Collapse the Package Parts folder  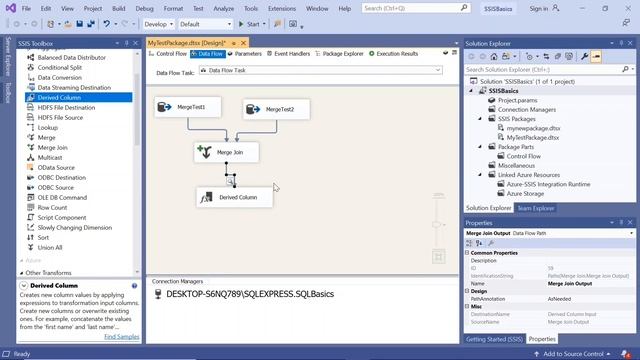[480, 147]
